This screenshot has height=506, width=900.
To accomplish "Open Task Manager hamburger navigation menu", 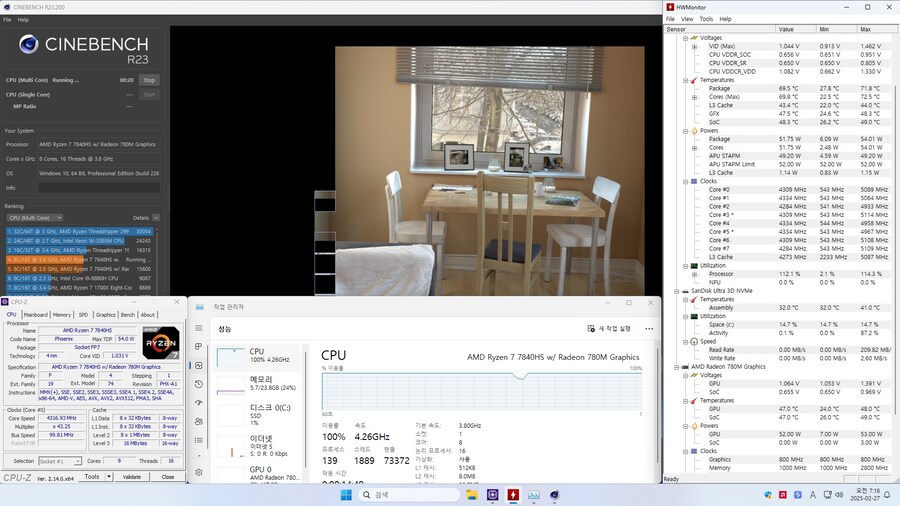I will [x=199, y=328].
